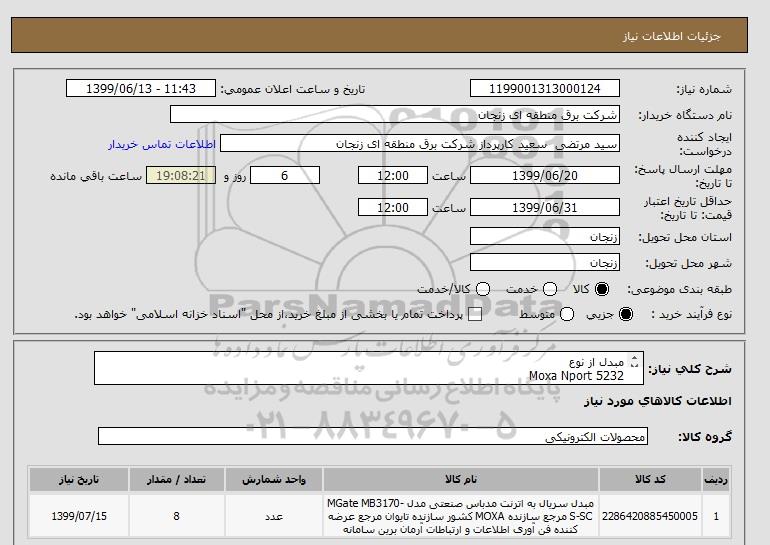Click the response deadline time field 12:00

point(393,175)
